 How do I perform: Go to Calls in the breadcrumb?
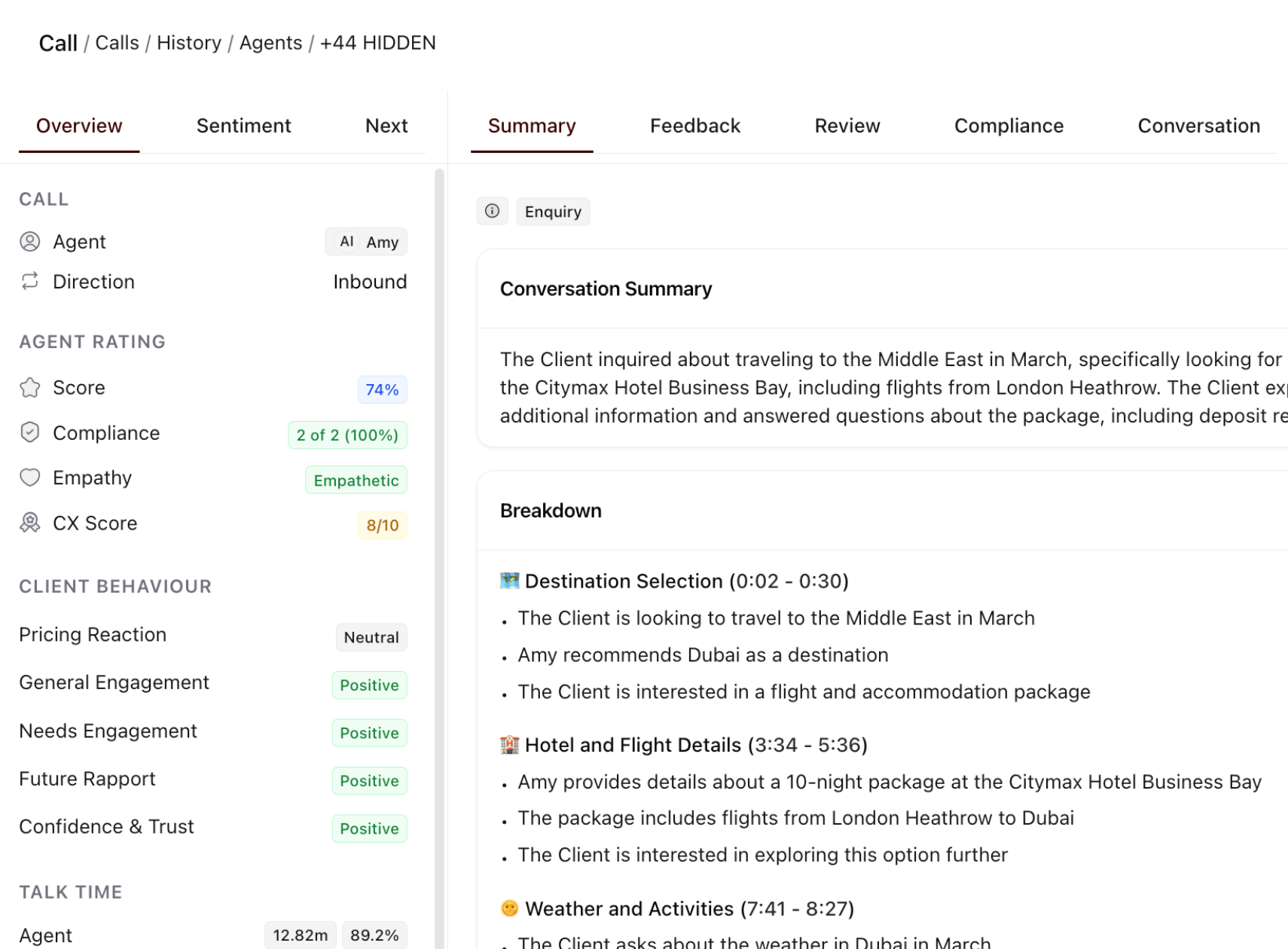pyautogui.click(x=117, y=43)
